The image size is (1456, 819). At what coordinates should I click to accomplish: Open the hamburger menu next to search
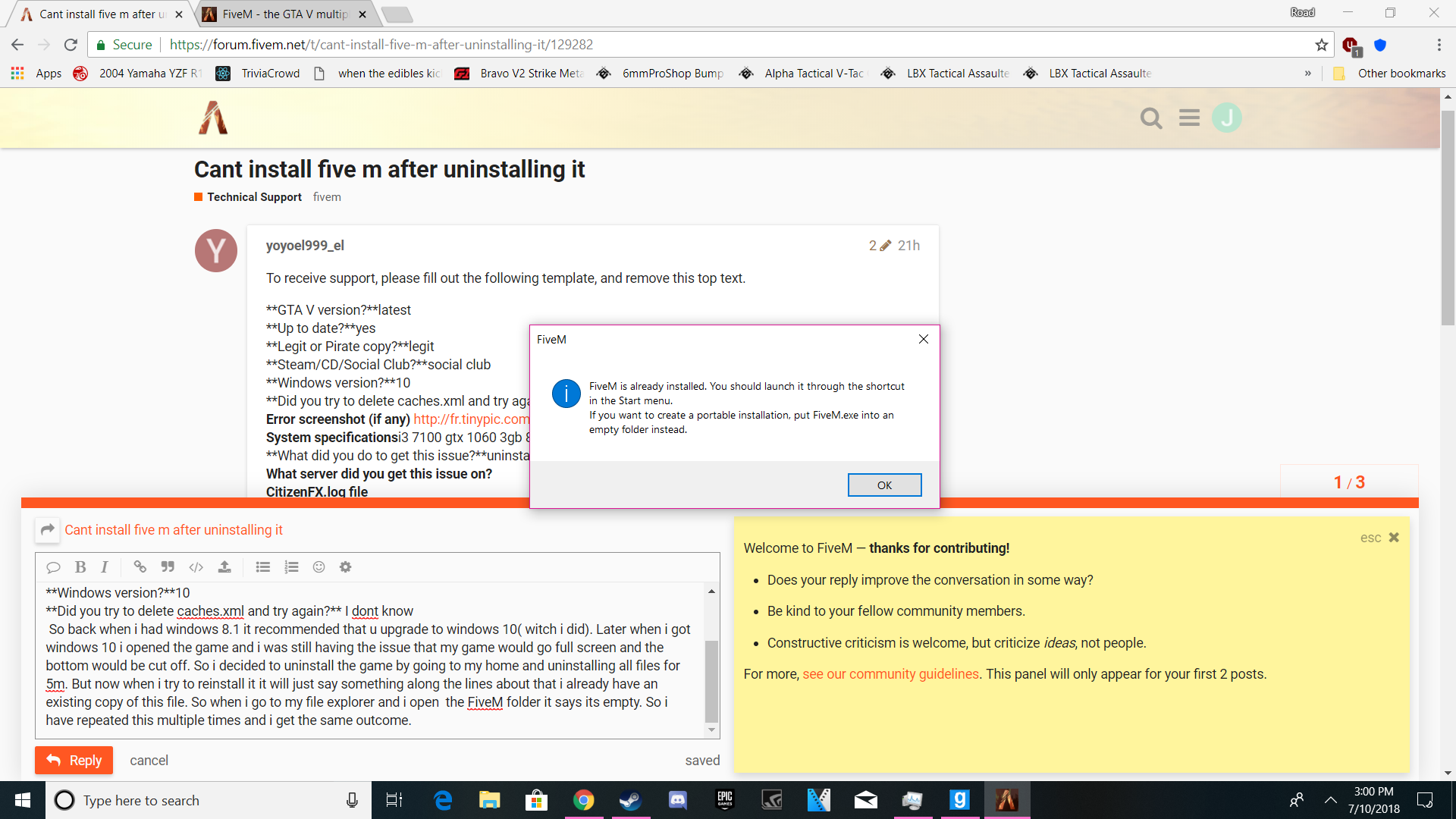1189,118
